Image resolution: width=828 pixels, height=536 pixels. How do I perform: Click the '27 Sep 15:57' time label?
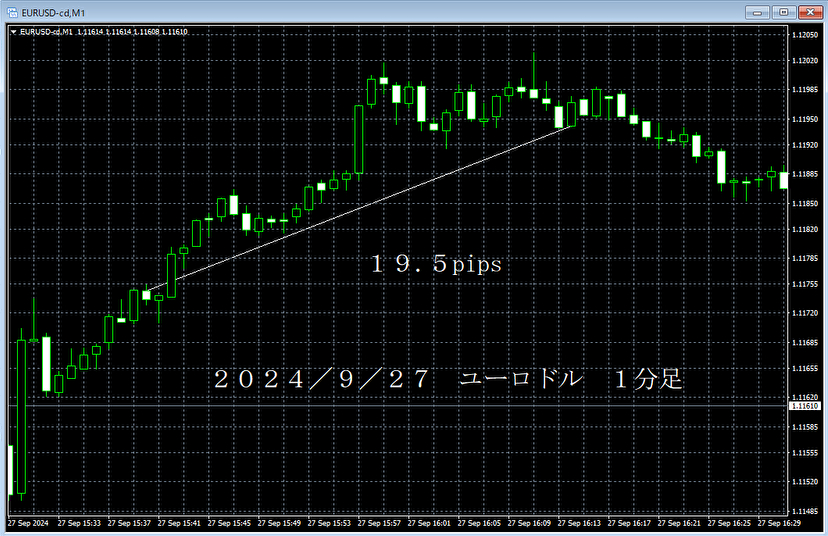[379, 523]
